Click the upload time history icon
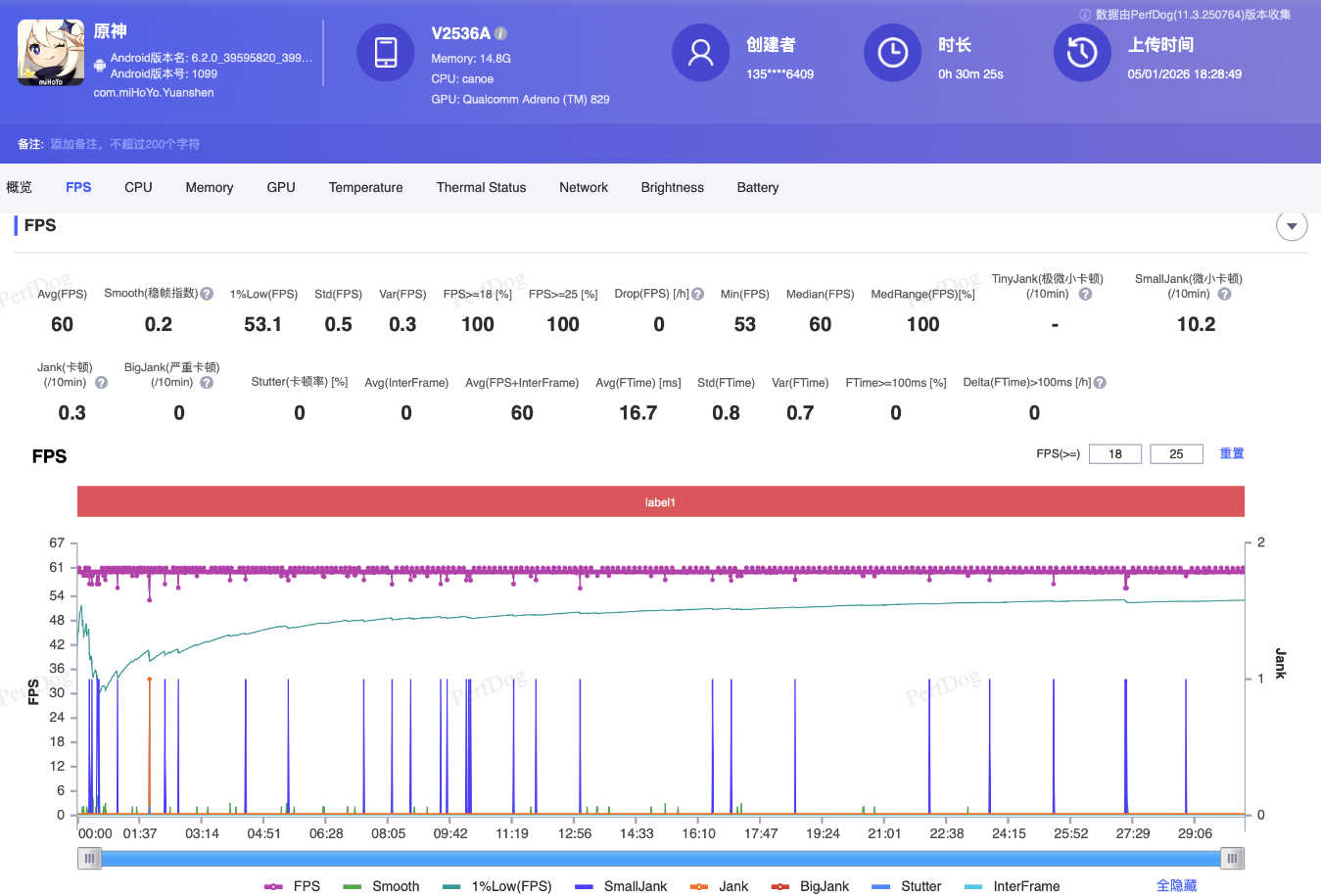Viewport: 1321px width, 896px height. point(1082,53)
